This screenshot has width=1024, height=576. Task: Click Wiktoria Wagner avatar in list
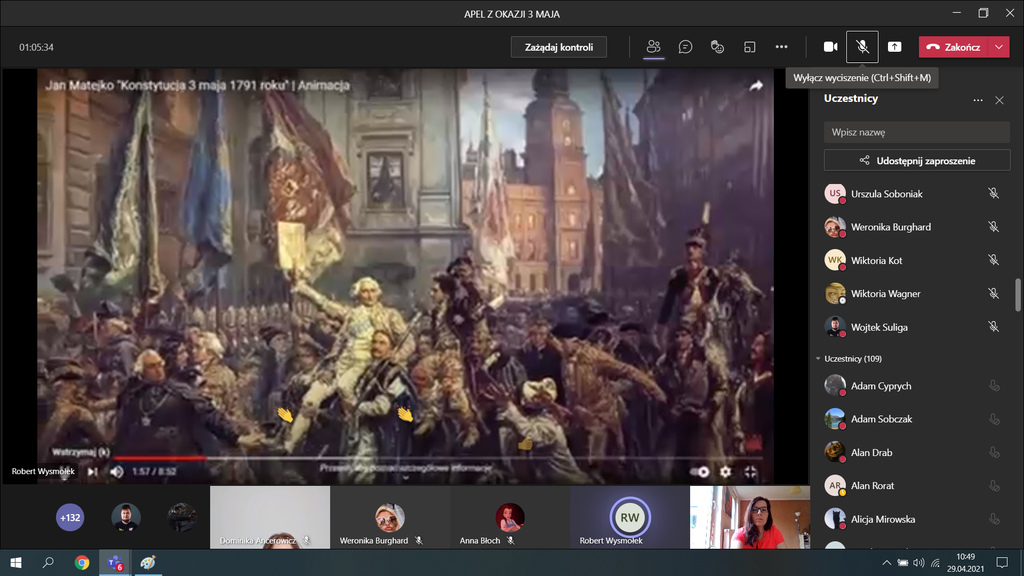pos(835,293)
